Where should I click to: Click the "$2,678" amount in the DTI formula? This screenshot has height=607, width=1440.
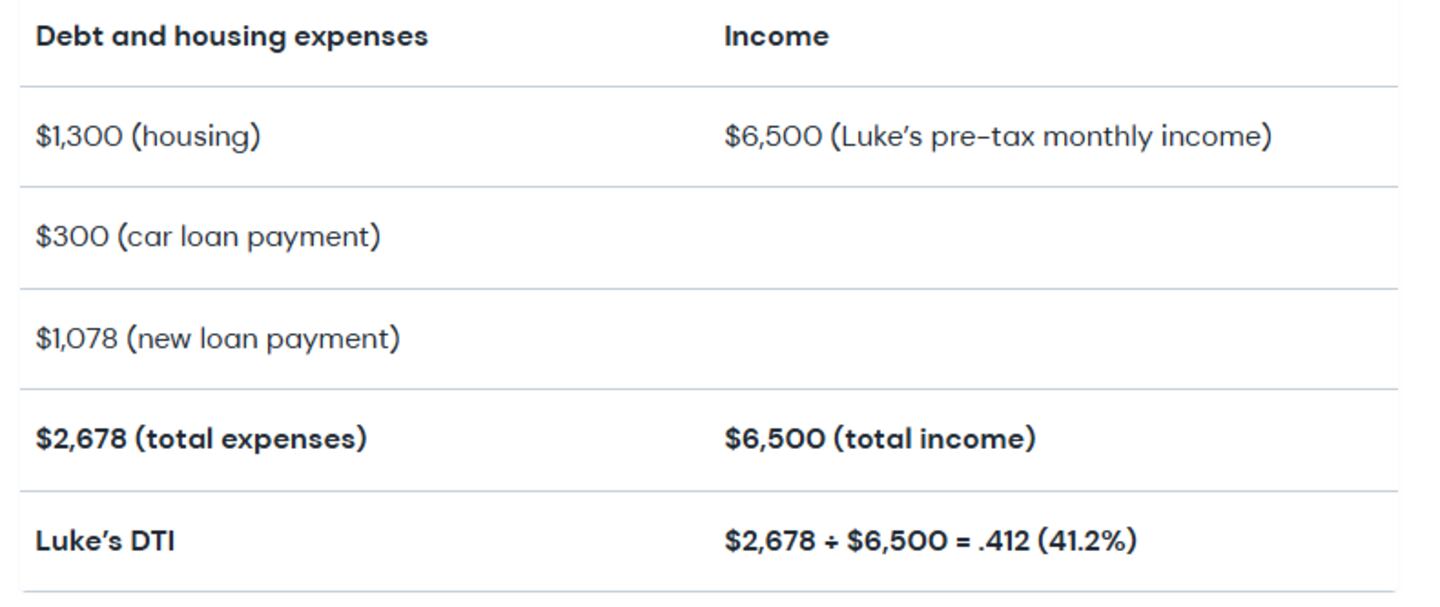pyautogui.click(x=770, y=541)
